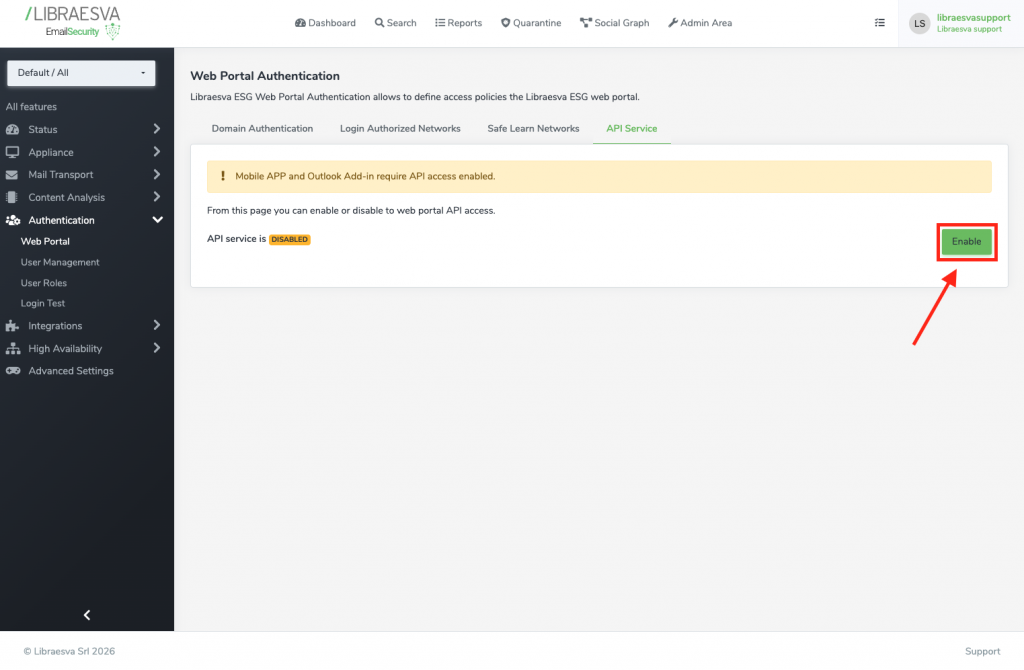Viewport: 1024px width, 670px height.
Task: Click the Social Graph network icon
Action: [586, 23]
